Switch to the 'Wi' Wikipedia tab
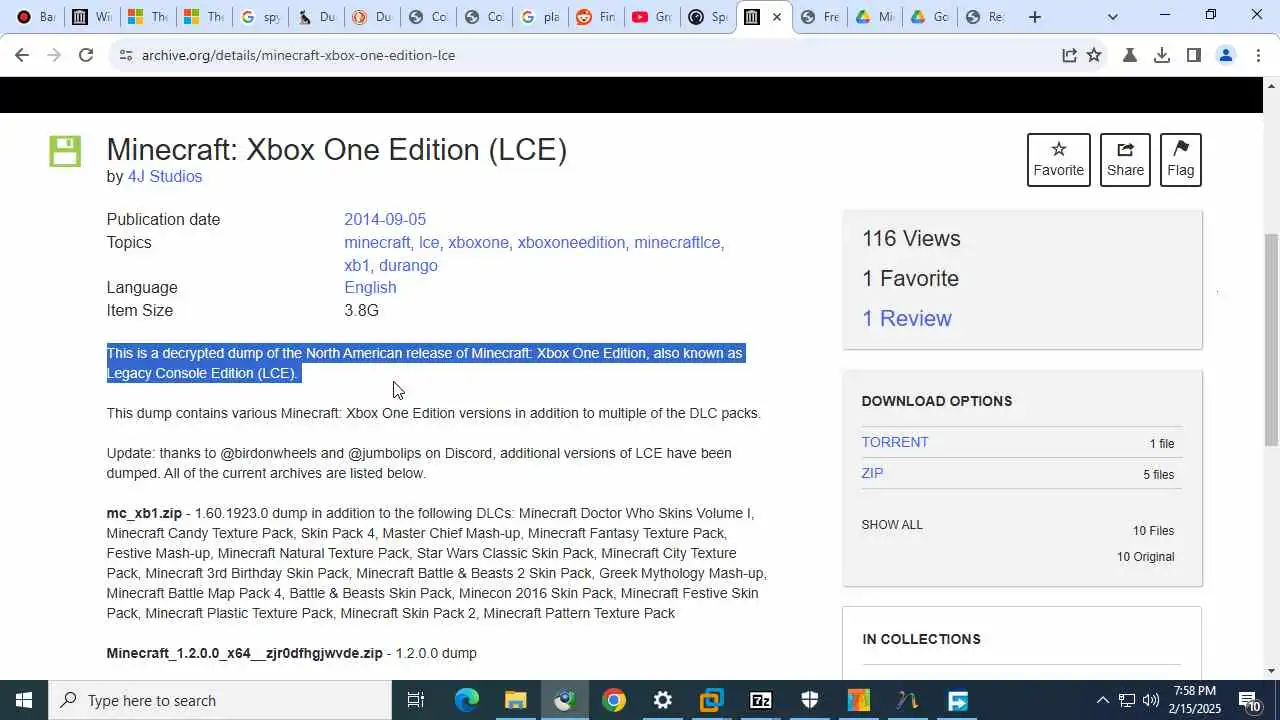This screenshot has width=1280, height=720. (91, 17)
